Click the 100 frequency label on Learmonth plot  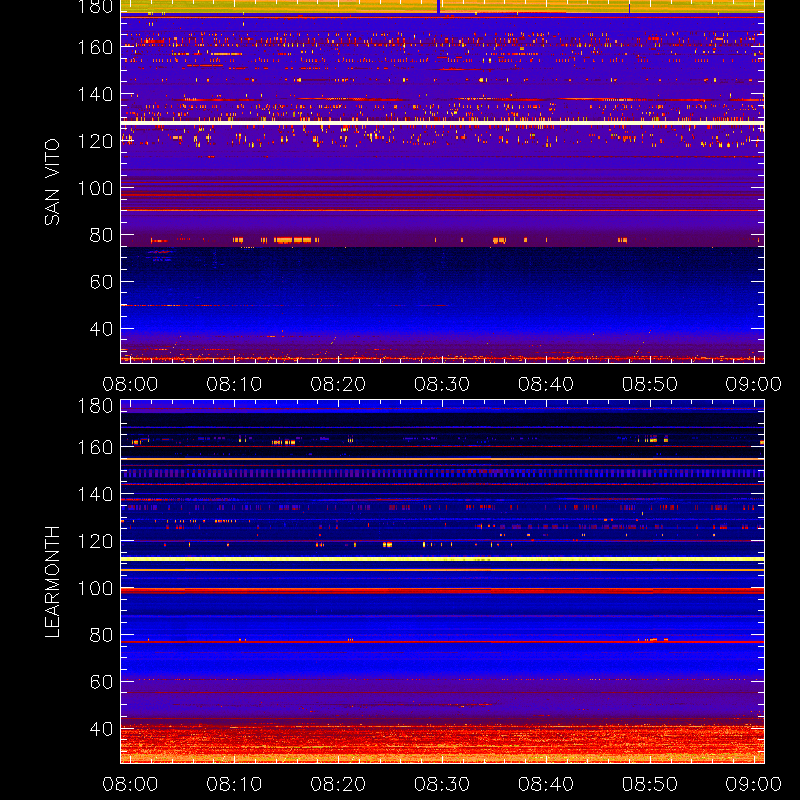(x=95, y=588)
